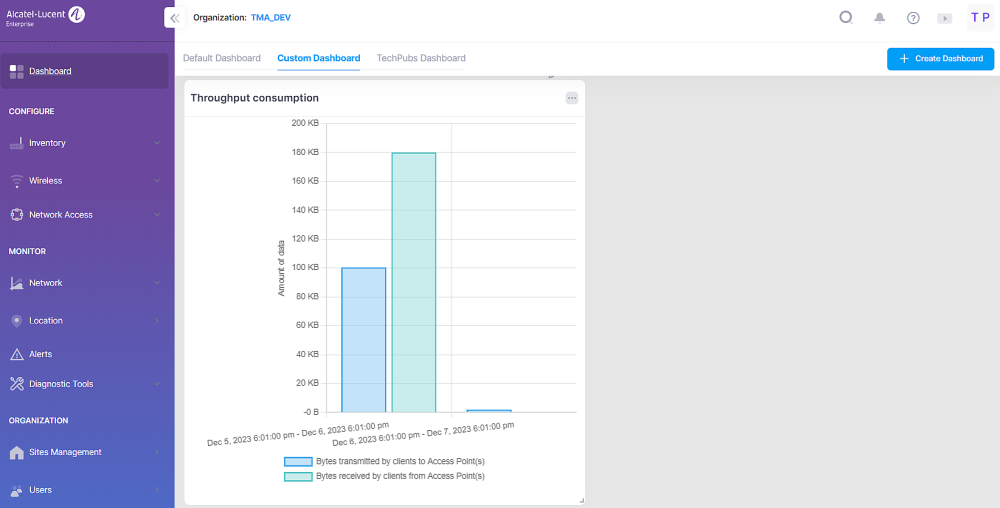1000x508 pixels.
Task: Open Alerts from the sidebar
Action: (x=41, y=354)
